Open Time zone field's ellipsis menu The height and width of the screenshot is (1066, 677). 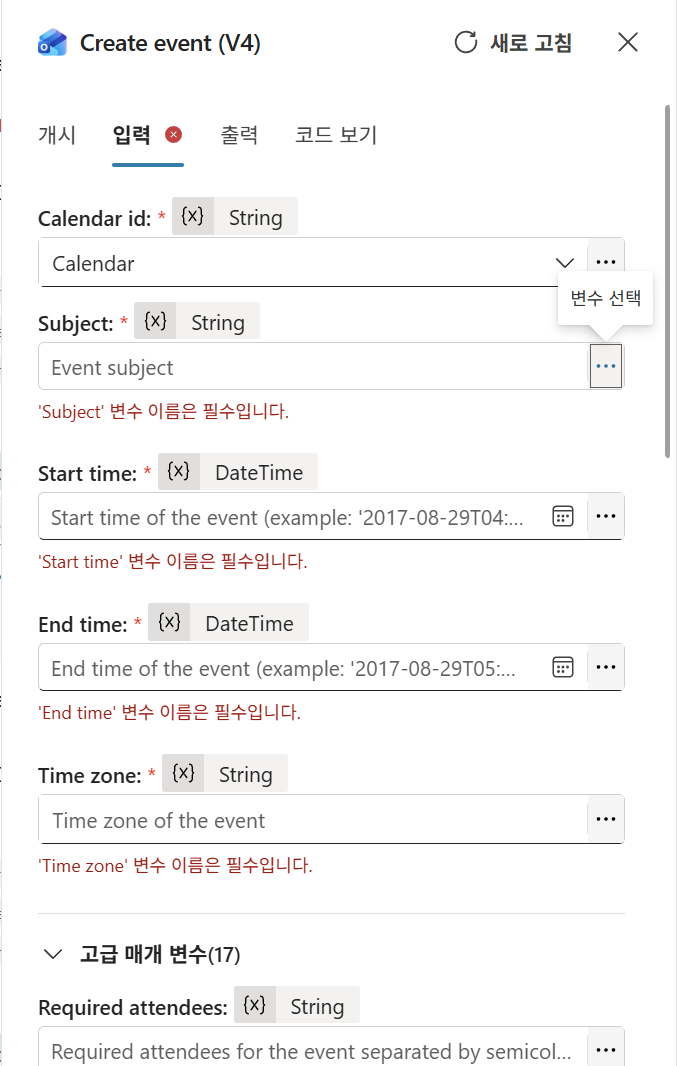606,819
